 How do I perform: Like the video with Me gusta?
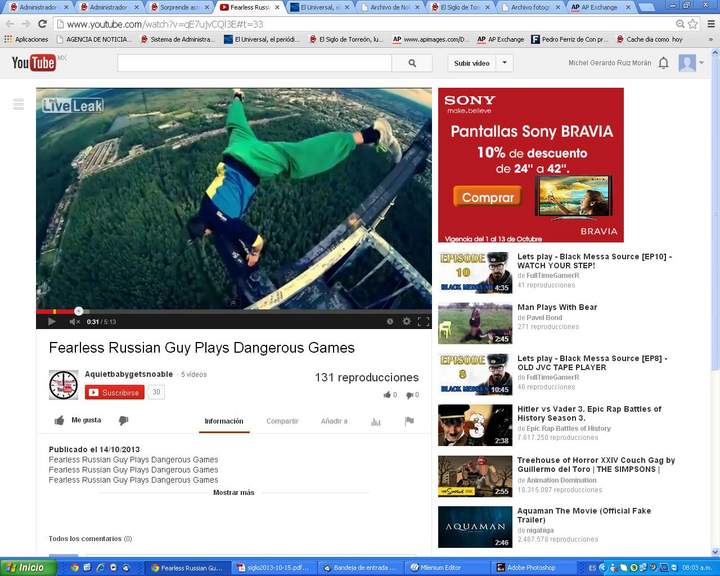[78, 421]
